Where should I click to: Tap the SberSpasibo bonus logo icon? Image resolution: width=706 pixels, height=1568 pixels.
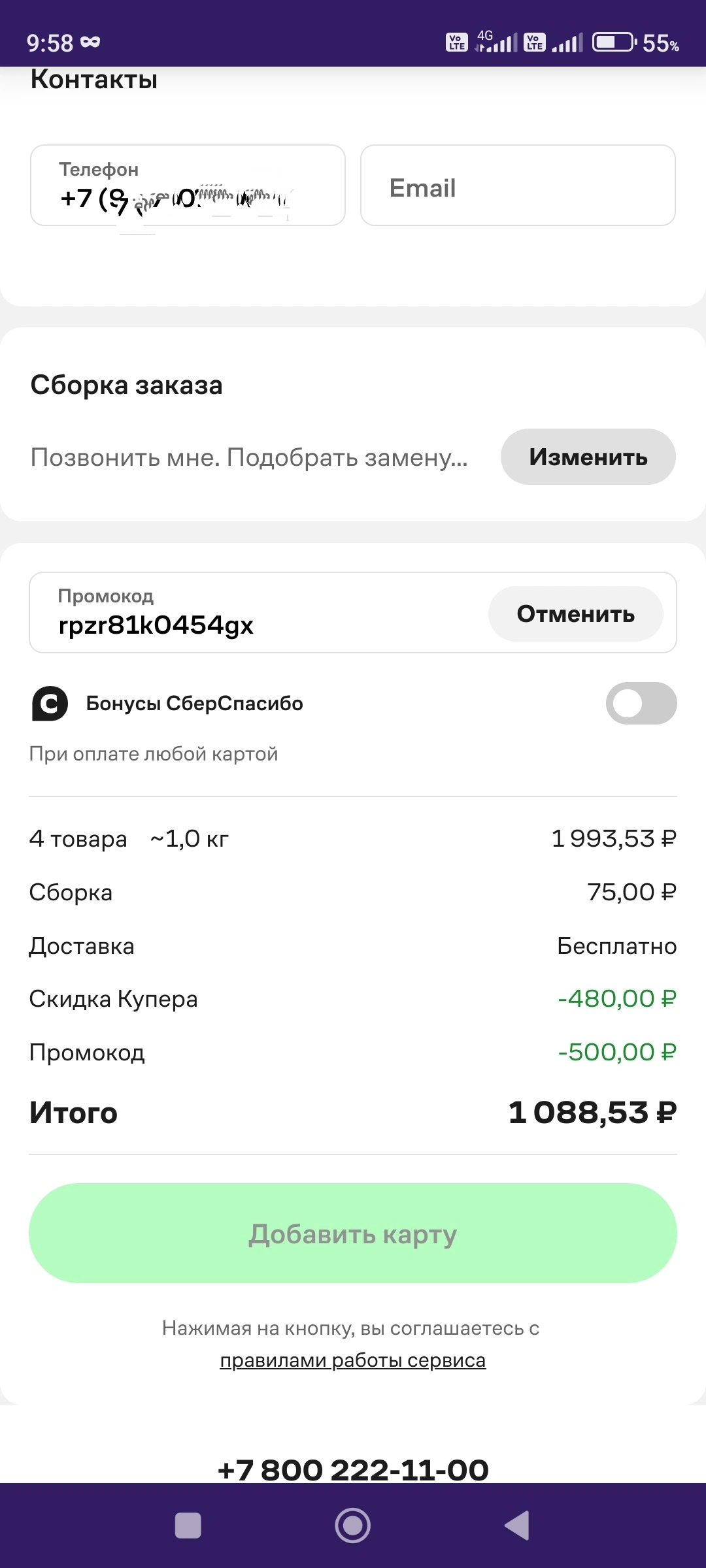[x=50, y=704]
